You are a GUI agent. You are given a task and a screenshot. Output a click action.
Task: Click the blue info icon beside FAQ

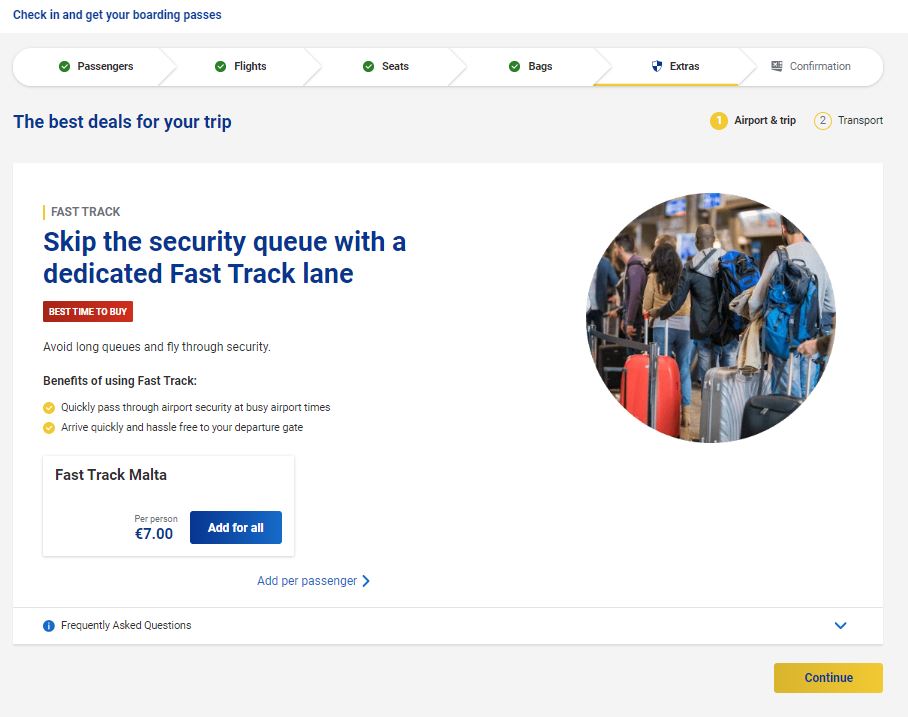coord(49,626)
